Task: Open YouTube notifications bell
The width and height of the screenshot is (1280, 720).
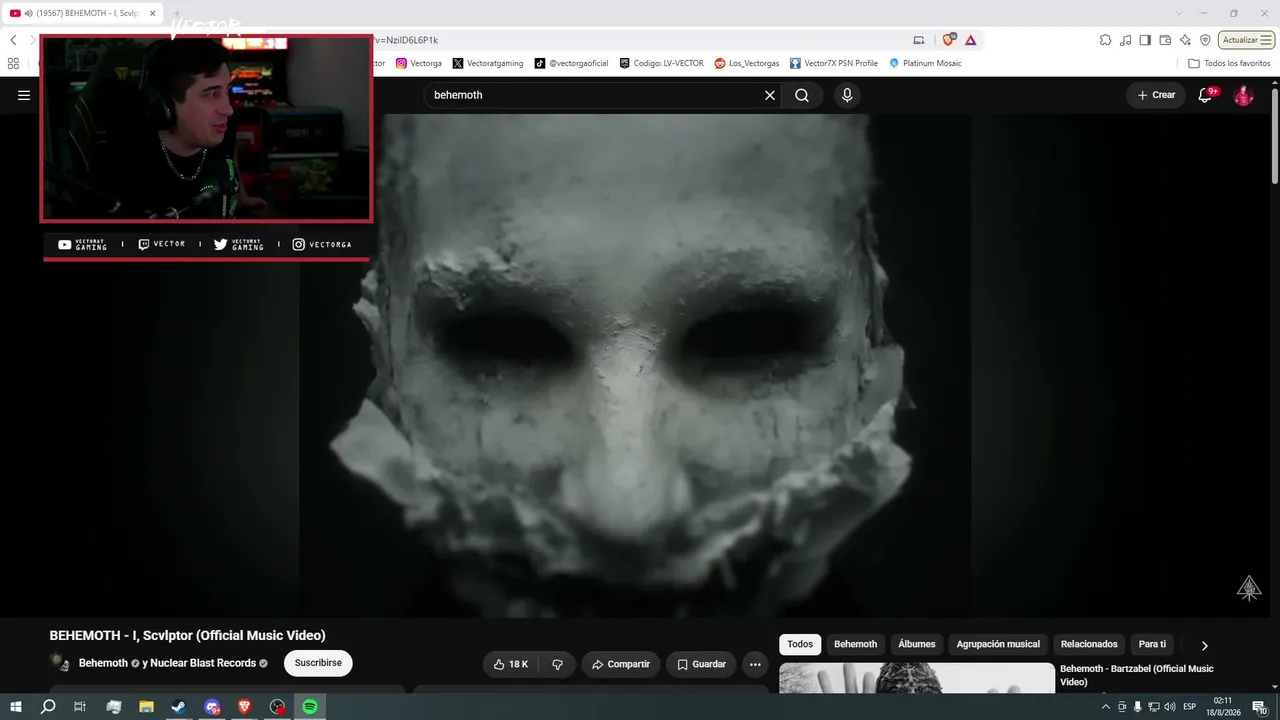Action: 1206,95
